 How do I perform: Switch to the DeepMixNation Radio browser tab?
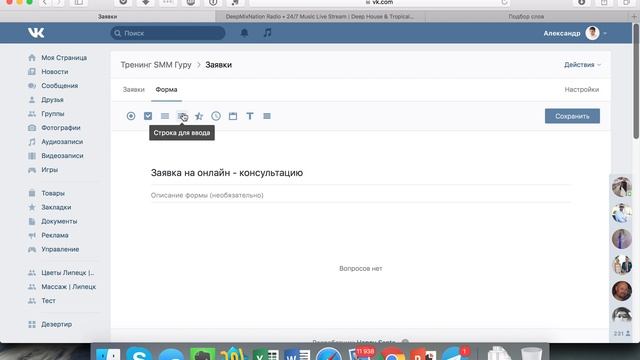pyautogui.click(x=320, y=16)
